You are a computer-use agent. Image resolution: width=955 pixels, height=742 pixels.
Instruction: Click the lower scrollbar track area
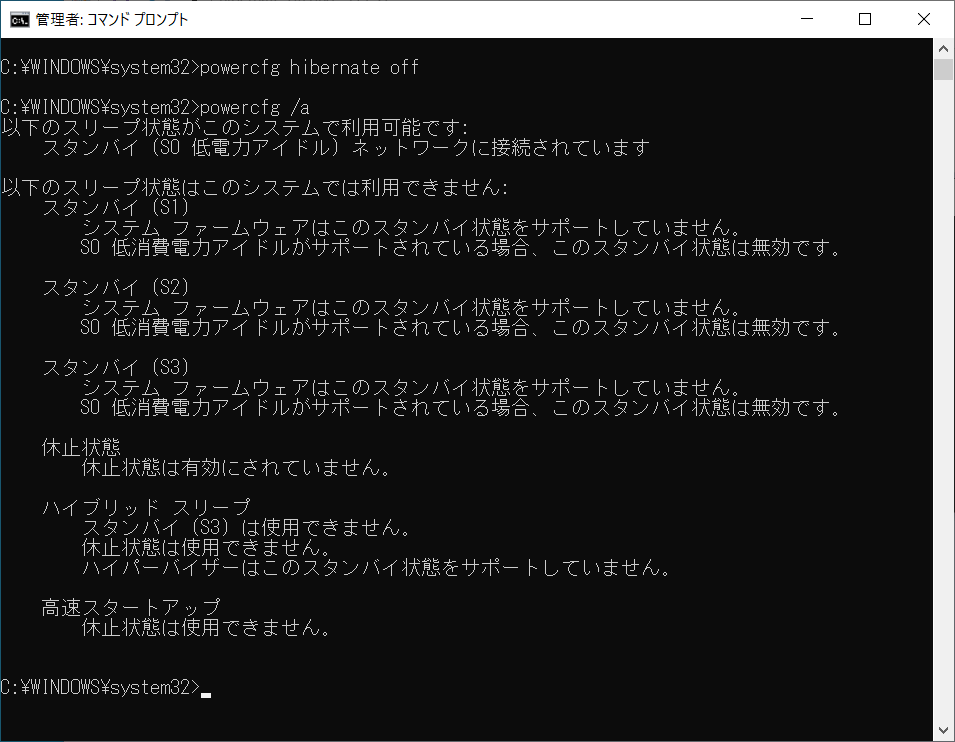coord(942,500)
